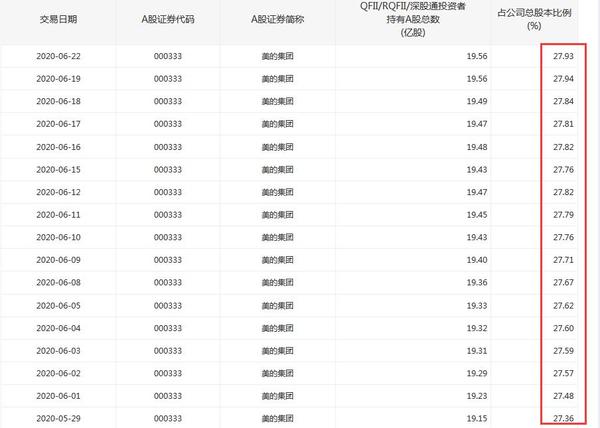Click the share ratio 27.84

563,101
